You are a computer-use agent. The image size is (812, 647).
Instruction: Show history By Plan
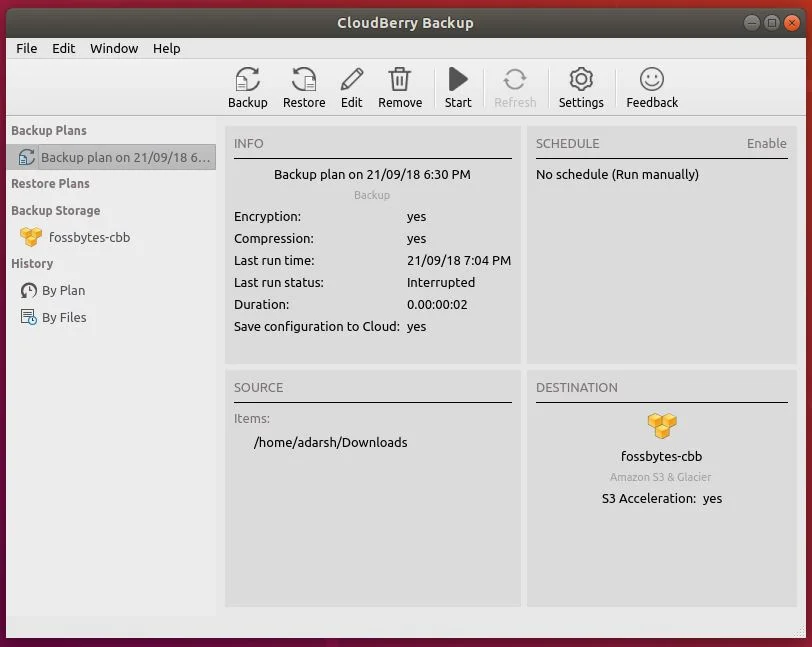[x=63, y=290]
